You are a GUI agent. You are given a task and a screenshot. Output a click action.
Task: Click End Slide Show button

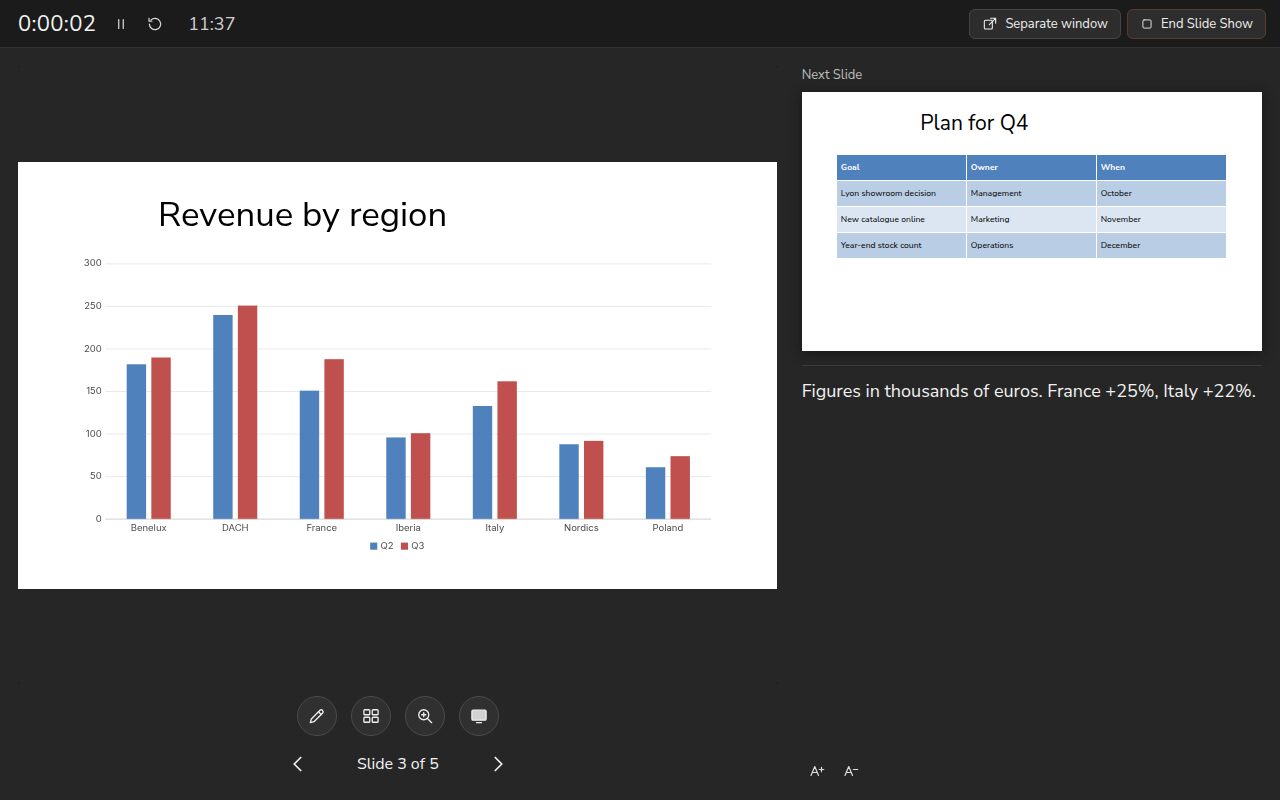(1196, 24)
